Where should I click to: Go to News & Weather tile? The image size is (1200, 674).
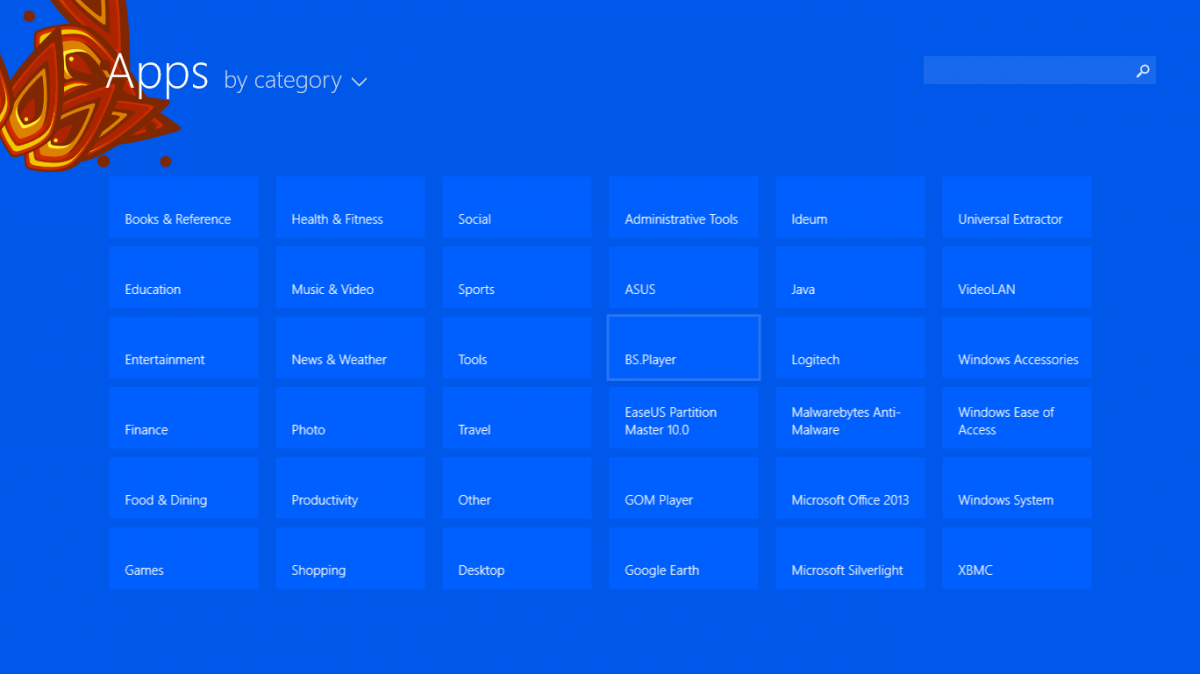coord(351,347)
